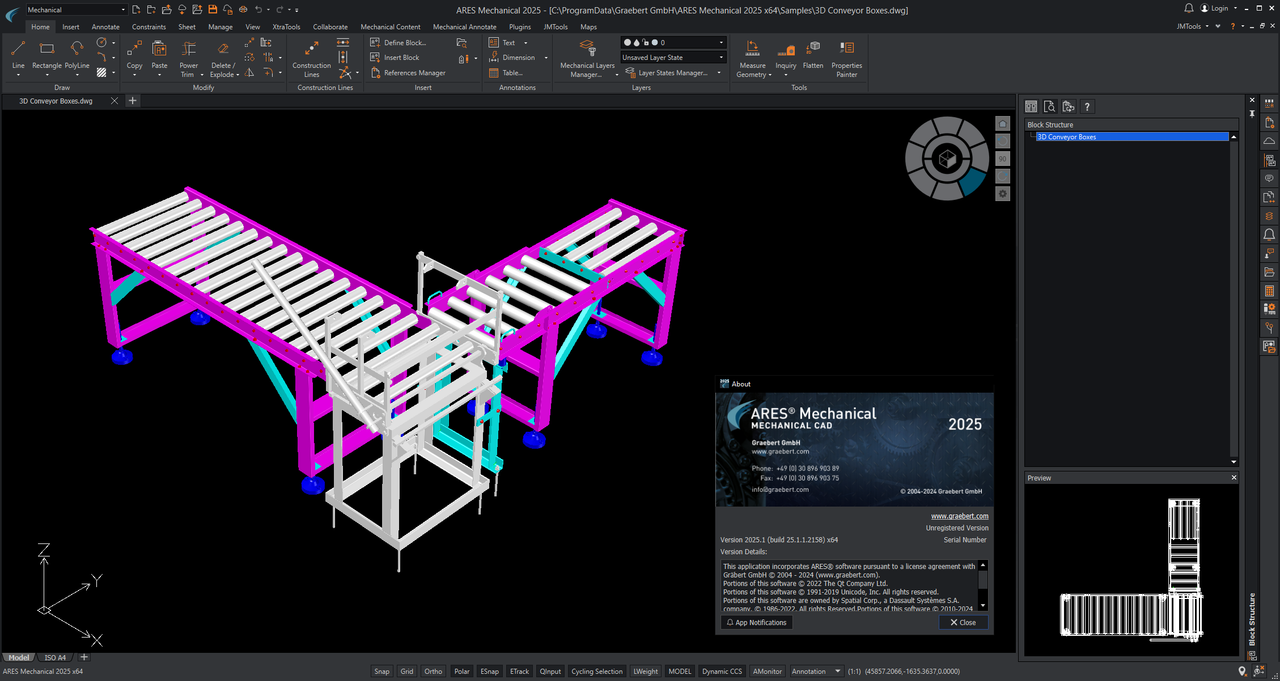Click App Notifications button in About dialog

pos(757,622)
